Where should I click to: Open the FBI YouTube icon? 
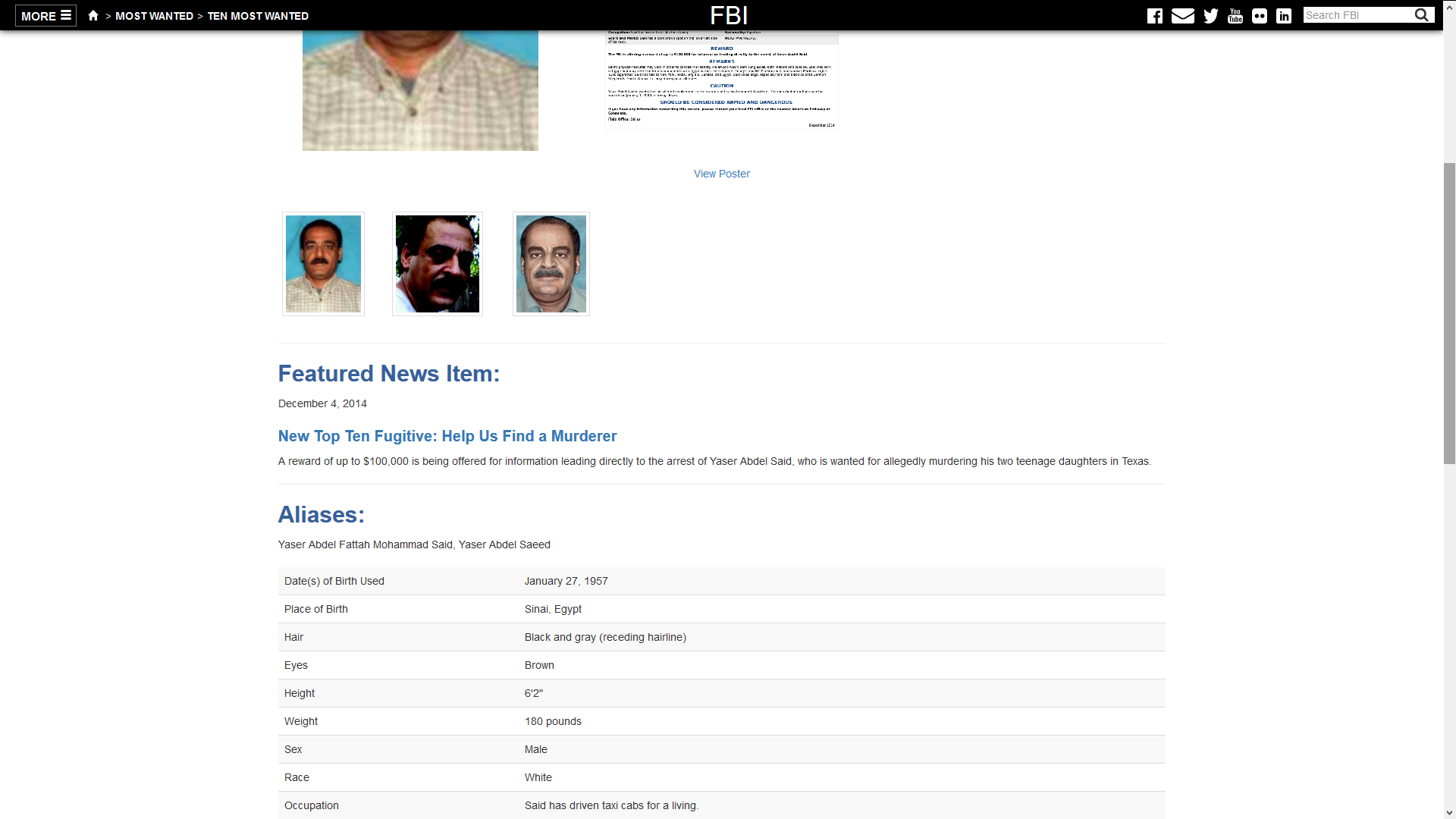click(x=1235, y=16)
